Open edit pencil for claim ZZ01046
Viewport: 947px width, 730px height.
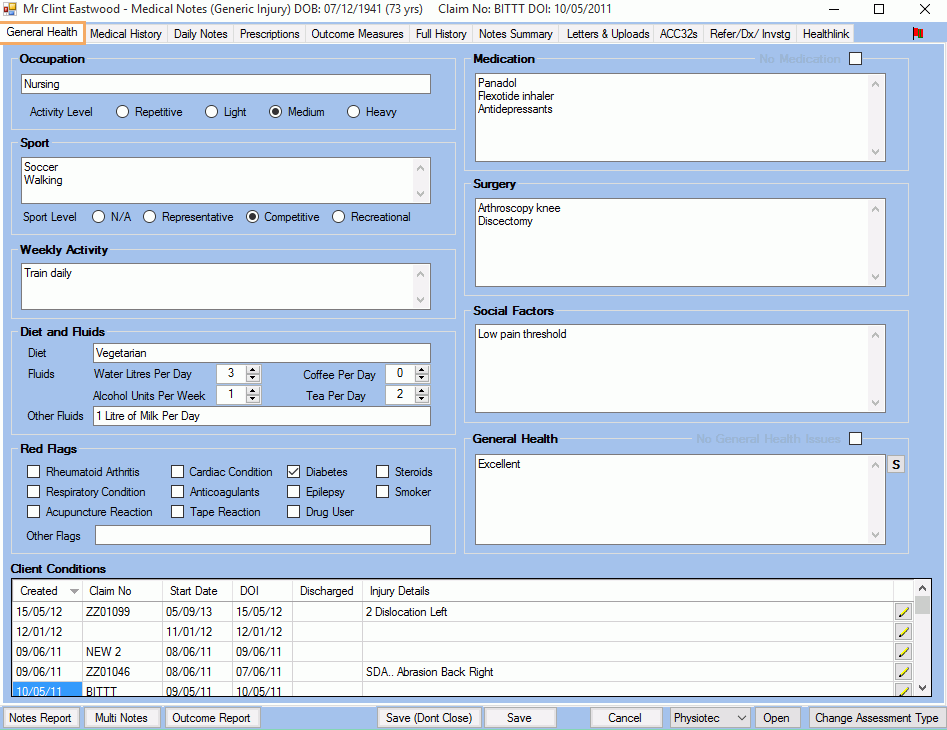[x=903, y=671]
